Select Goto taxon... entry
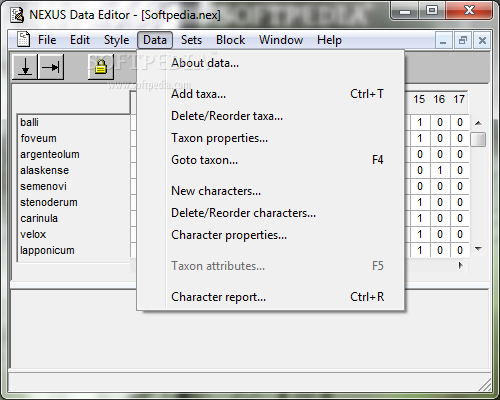500x400 pixels. point(271,160)
